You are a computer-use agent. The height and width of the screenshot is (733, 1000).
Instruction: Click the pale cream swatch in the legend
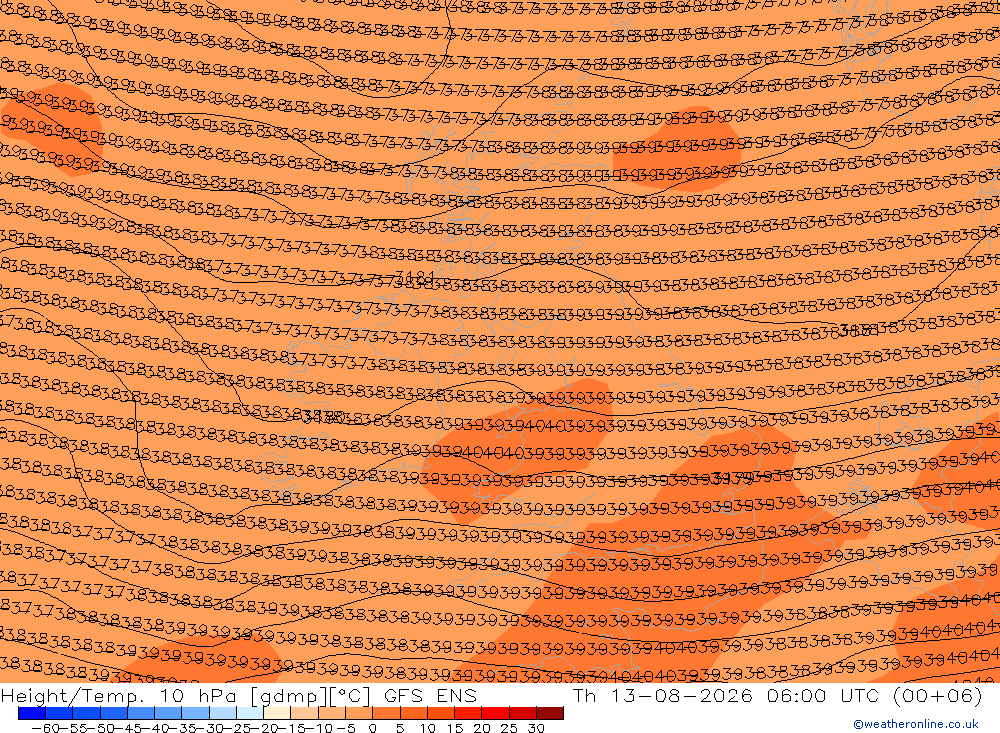277,713
